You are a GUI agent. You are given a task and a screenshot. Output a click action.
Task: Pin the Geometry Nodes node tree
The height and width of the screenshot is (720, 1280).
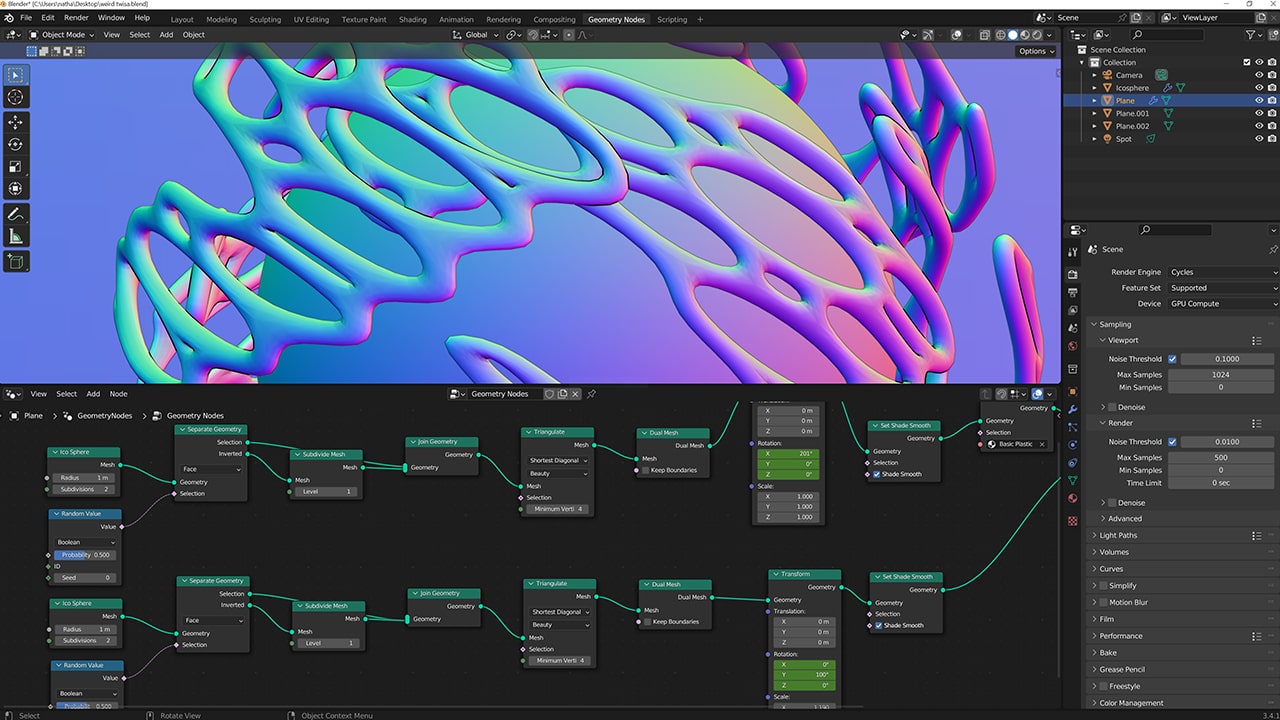coord(592,394)
